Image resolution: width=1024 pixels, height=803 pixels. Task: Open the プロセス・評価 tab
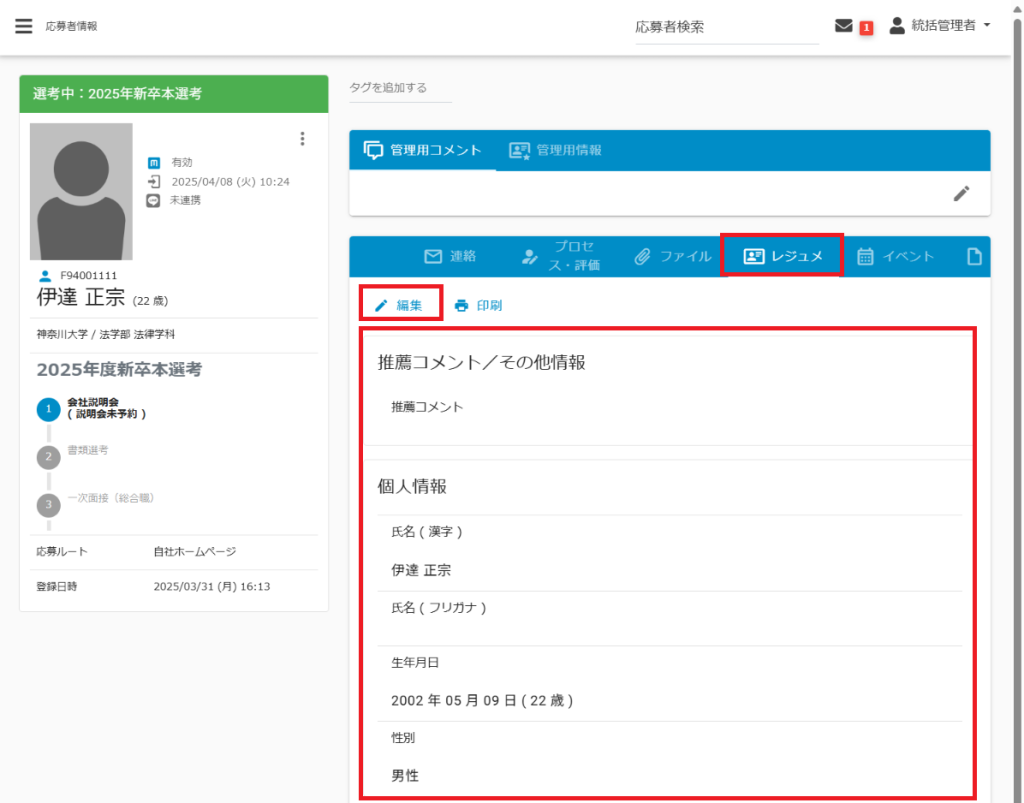564,257
